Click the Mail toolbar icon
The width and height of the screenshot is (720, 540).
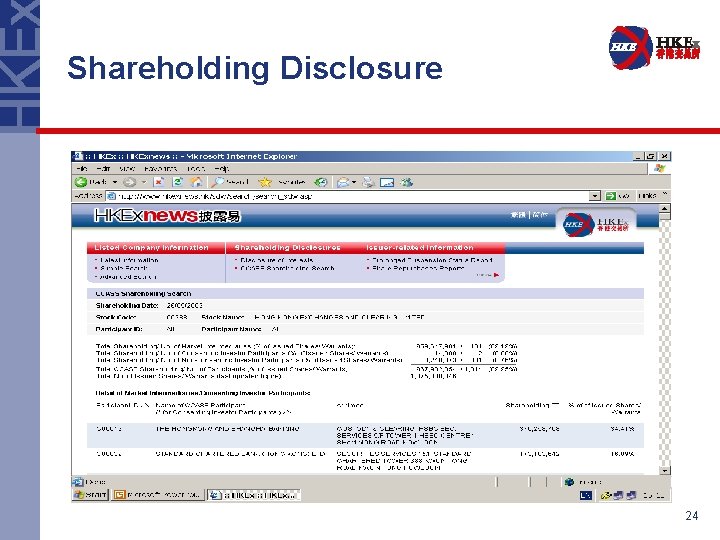(x=343, y=182)
